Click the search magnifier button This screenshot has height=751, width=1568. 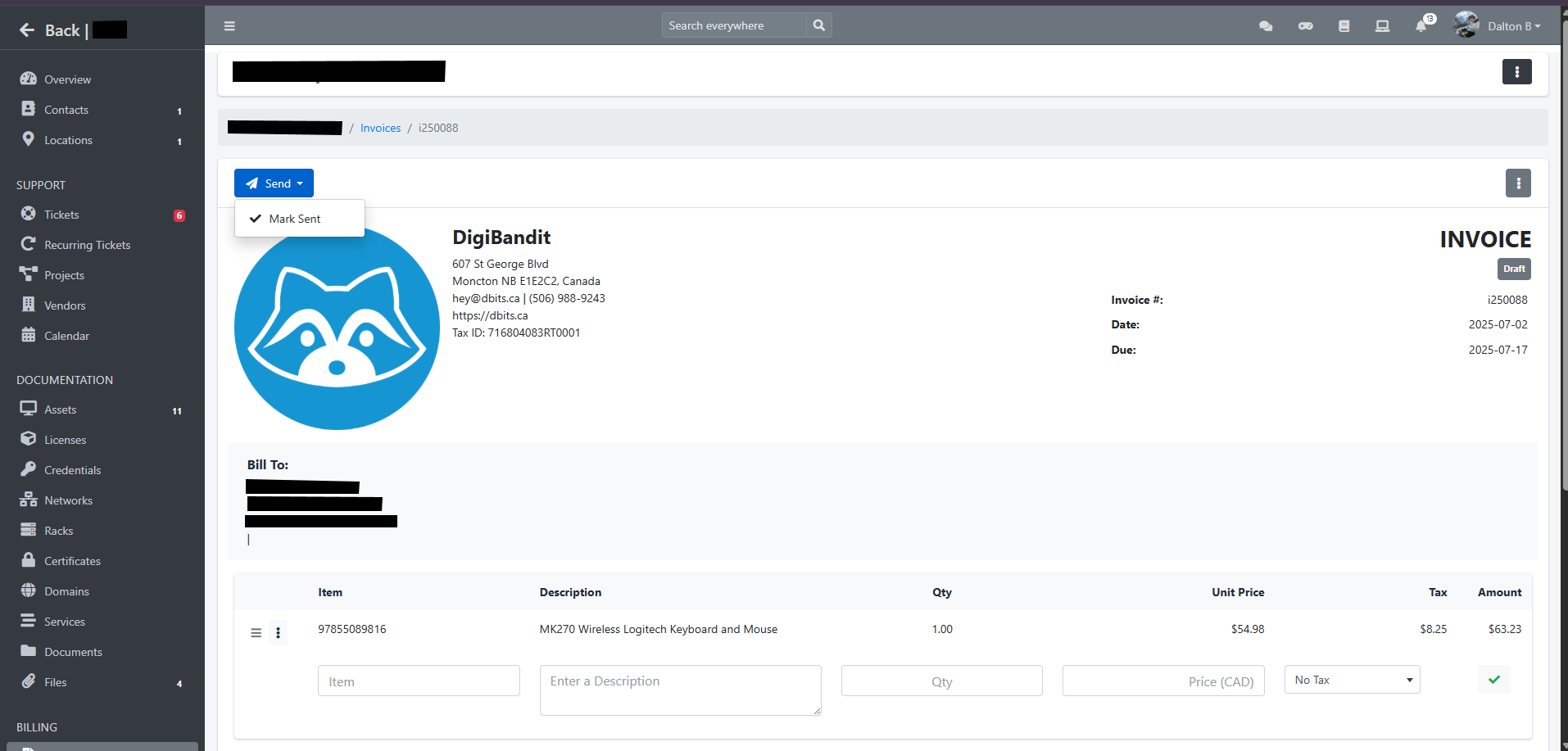tap(818, 25)
